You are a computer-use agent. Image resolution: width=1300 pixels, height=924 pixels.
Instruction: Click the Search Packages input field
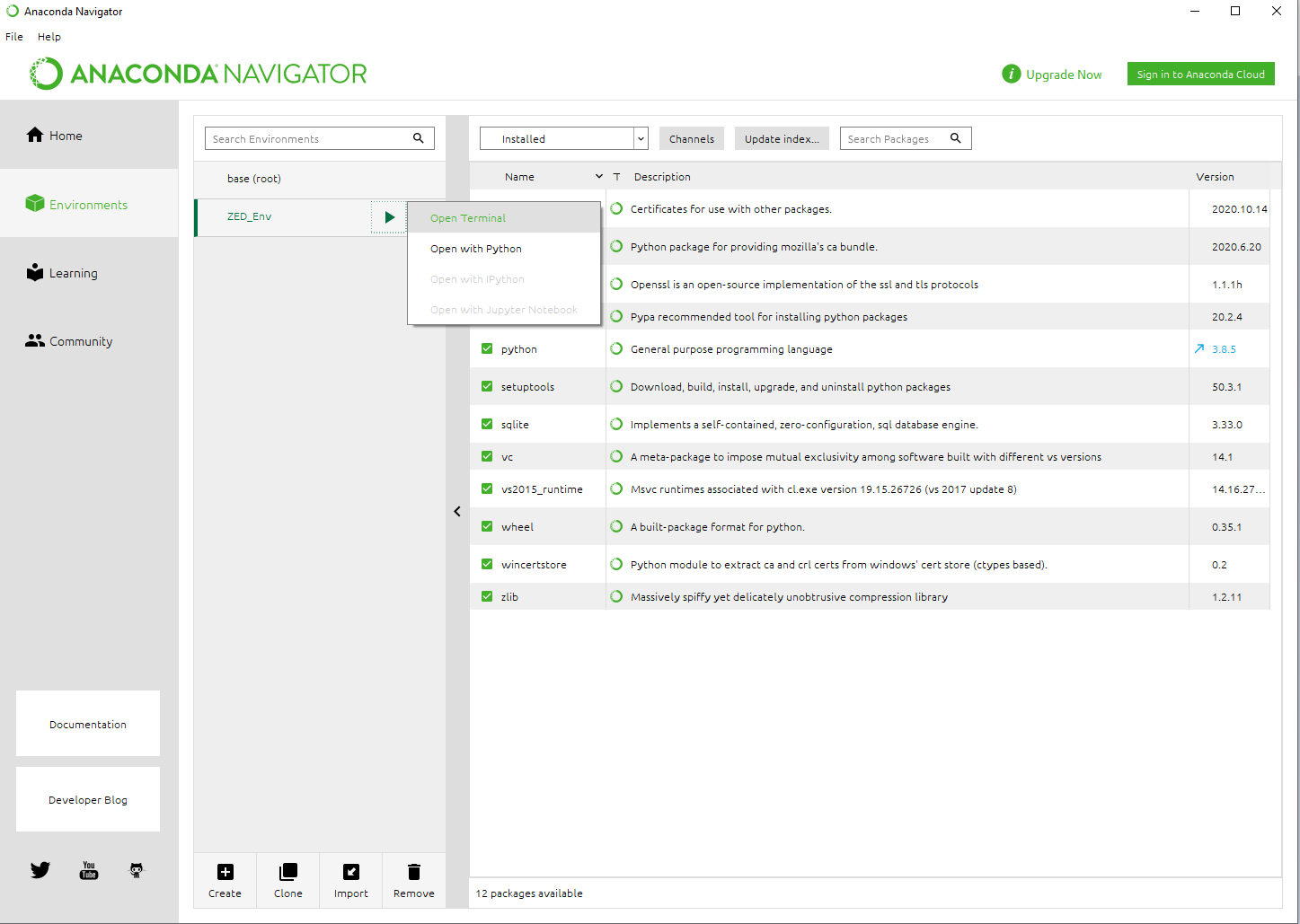pyautogui.click(x=896, y=139)
